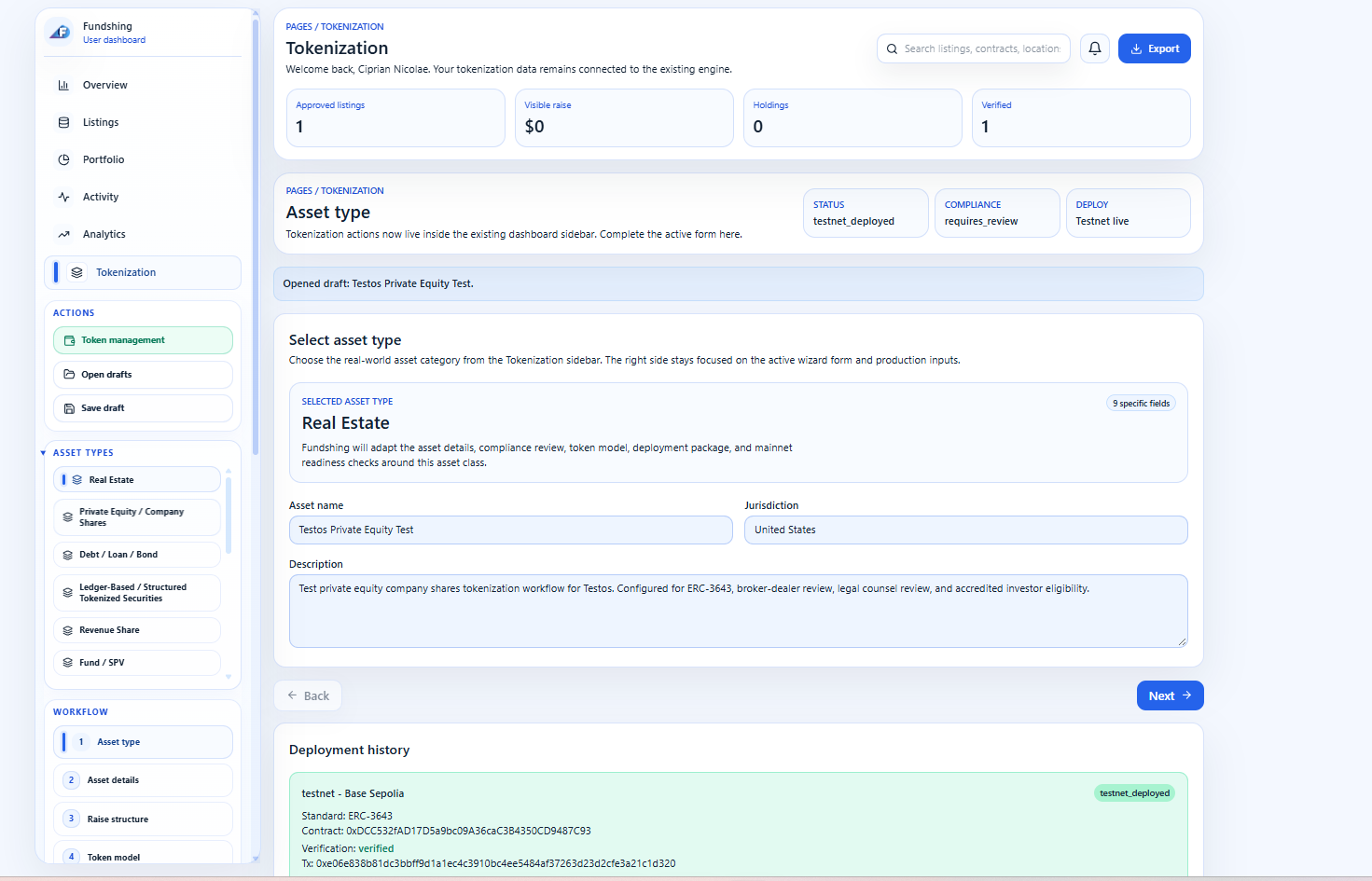Go to workflow step 1 Asset type
1372x881 pixels.
[143, 742]
